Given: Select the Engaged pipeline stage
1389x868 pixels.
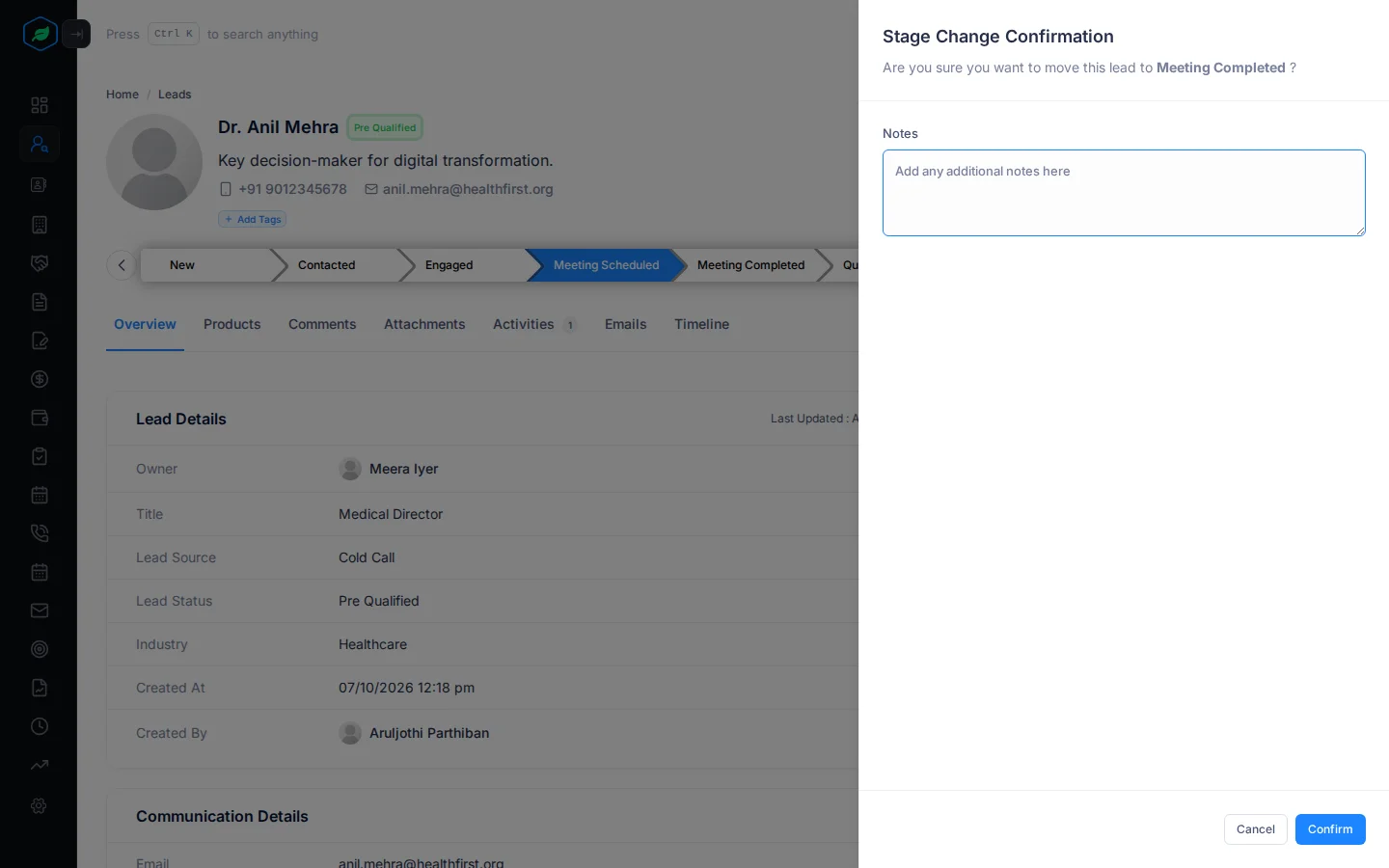Looking at the screenshot, I should click(464, 265).
